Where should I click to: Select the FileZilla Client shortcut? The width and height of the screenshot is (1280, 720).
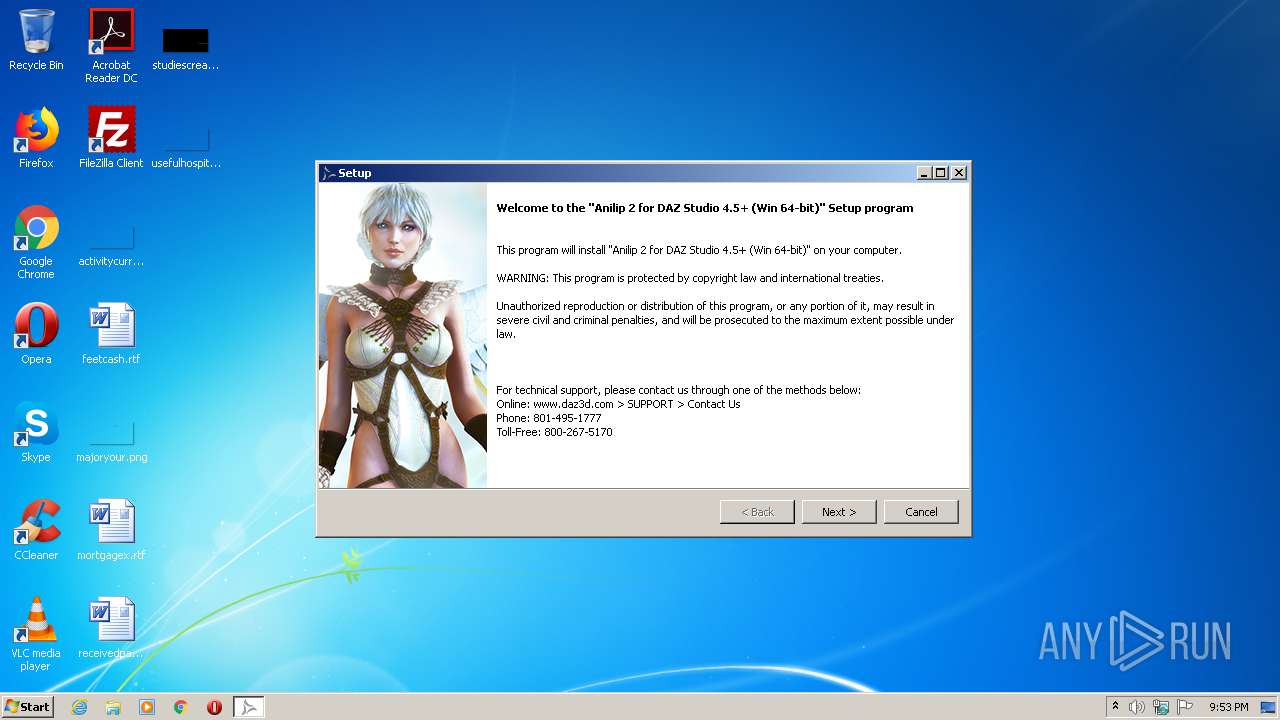pyautogui.click(x=111, y=138)
